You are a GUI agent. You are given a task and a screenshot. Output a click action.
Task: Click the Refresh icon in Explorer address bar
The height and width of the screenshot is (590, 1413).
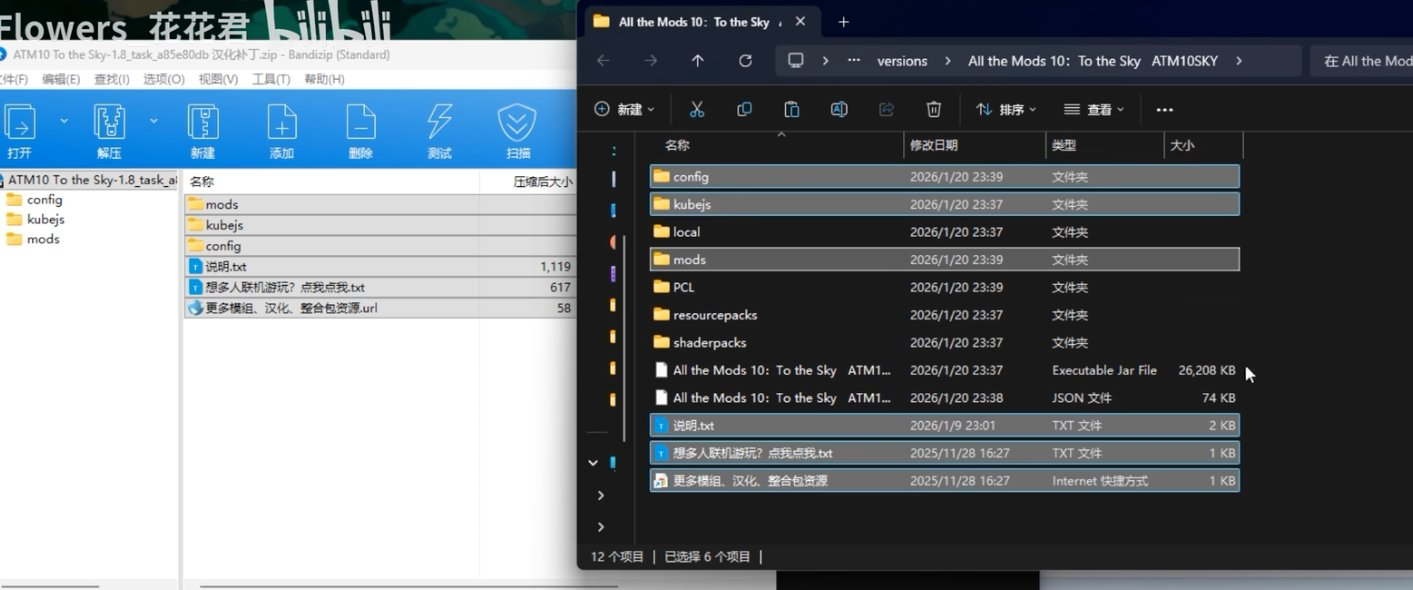pos(745,60)
